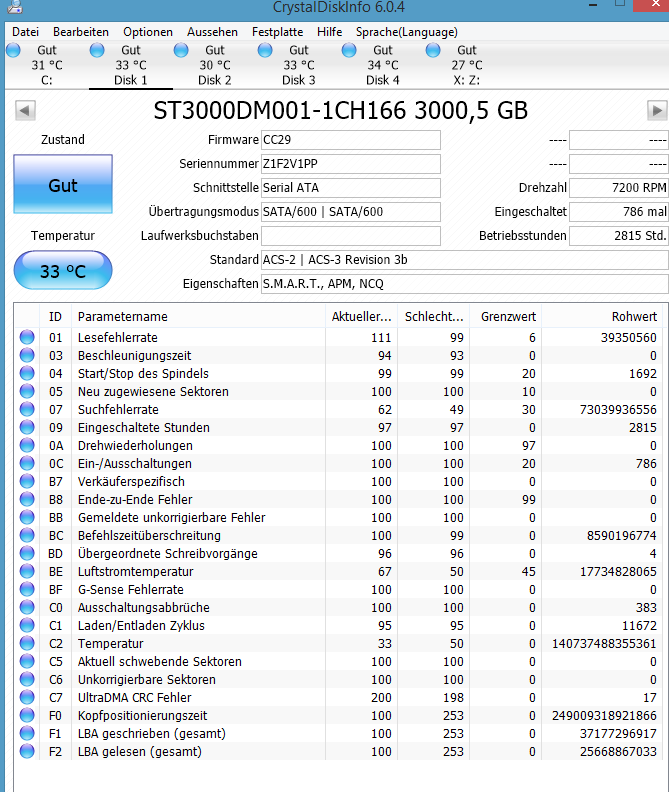
Task: Click the Schnittstelle field Serial ATA
Action: (x=351, y=188)
